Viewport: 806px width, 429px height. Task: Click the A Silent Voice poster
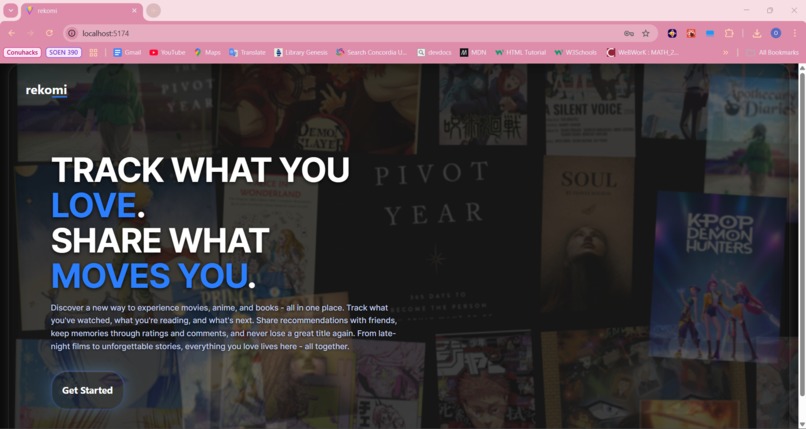click(590, 110)
